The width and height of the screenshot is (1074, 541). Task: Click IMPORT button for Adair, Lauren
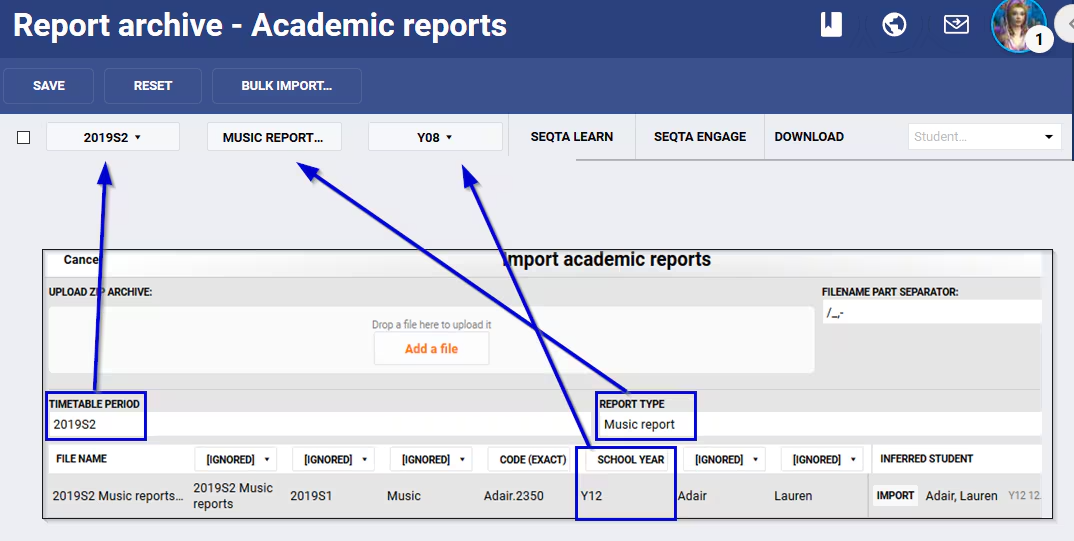(x=895, y=495)
